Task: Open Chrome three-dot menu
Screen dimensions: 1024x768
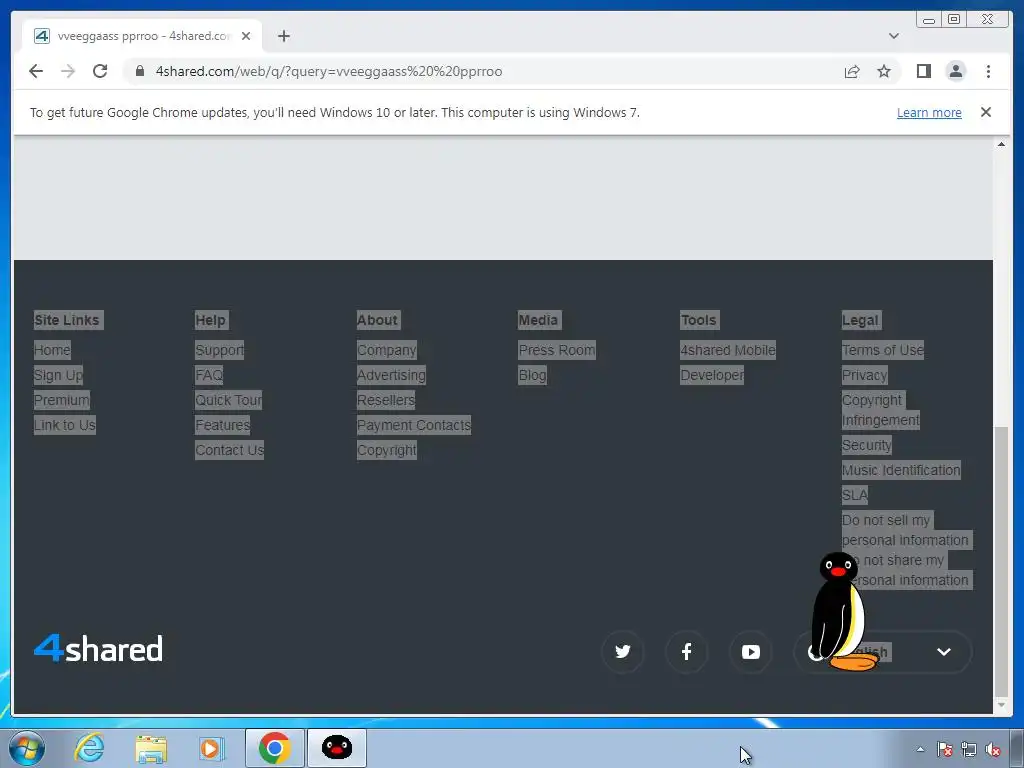Action: point(988,71)
